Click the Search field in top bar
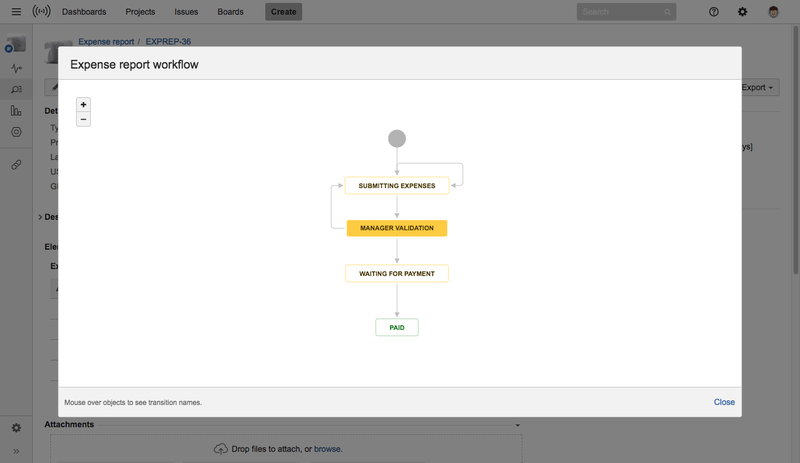This screenshot has height=463, width=800. [620, 12]
